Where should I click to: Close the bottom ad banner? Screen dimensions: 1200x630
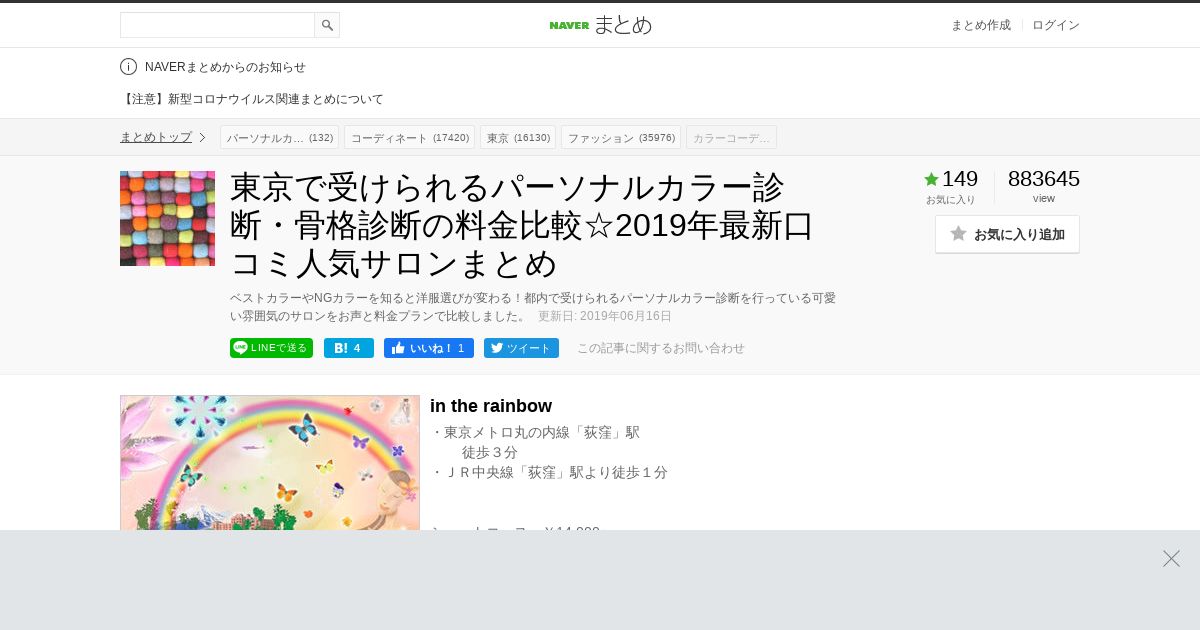[1171, 558]
